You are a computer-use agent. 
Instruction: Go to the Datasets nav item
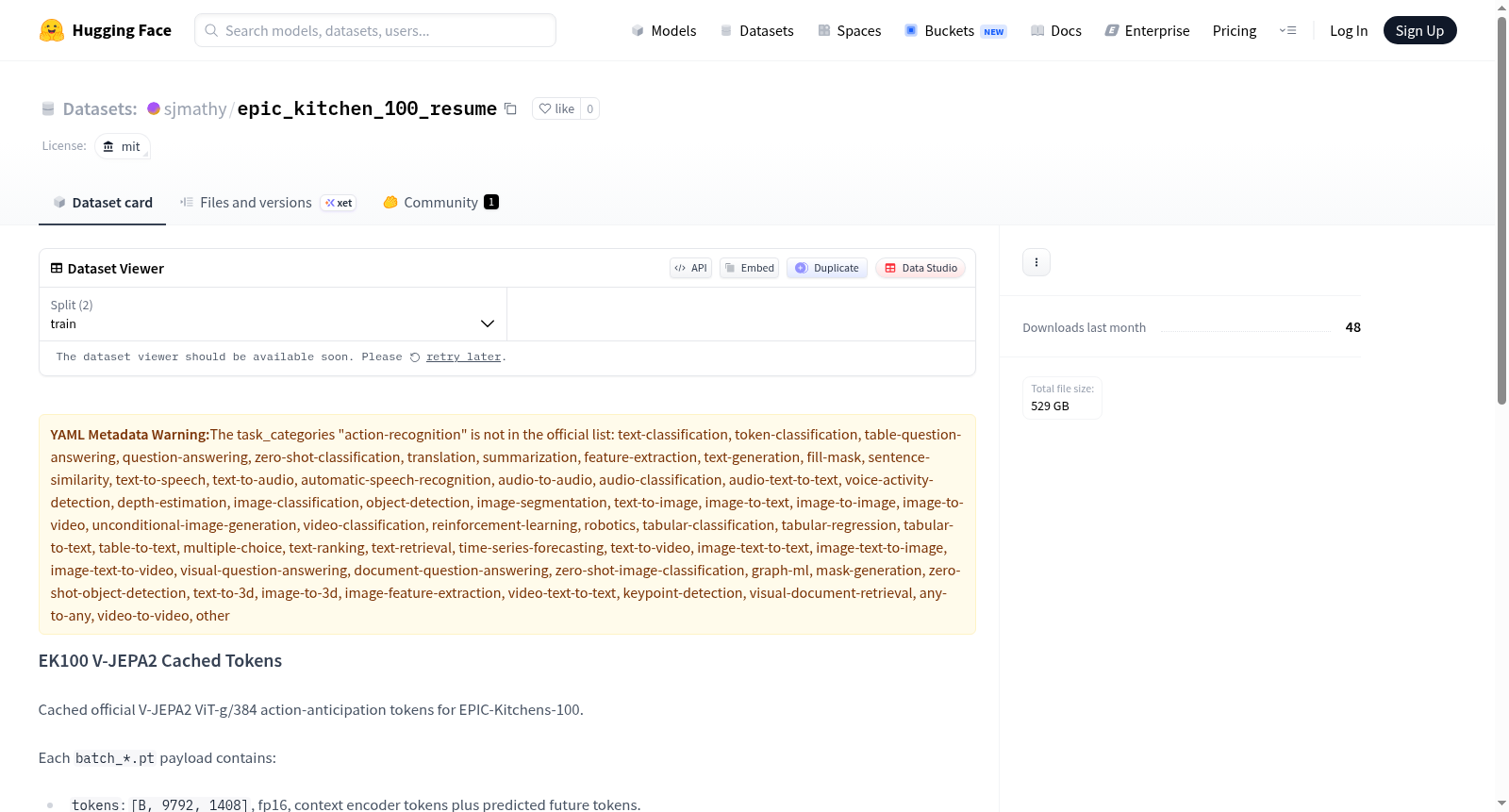pyautogui.click(x=756, y=30)
